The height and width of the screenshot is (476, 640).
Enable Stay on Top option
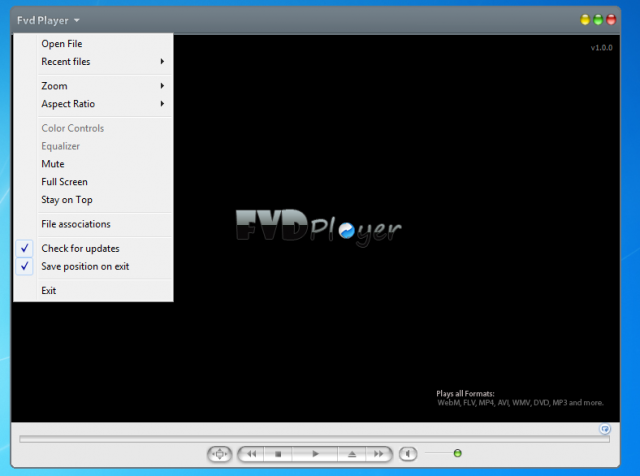point(93,200)
